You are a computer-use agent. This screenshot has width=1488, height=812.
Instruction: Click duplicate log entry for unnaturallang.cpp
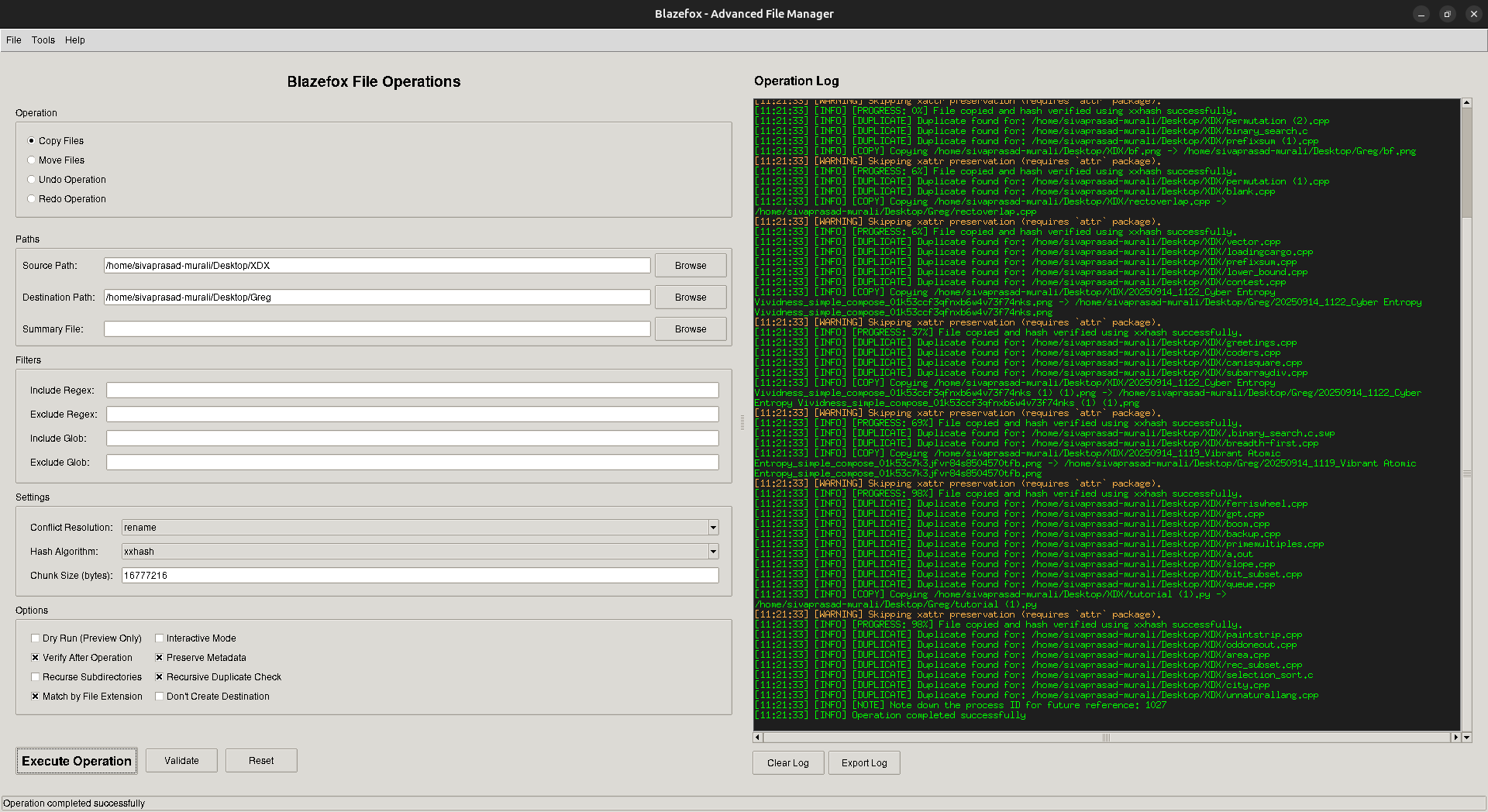[x=1037, y=695]
